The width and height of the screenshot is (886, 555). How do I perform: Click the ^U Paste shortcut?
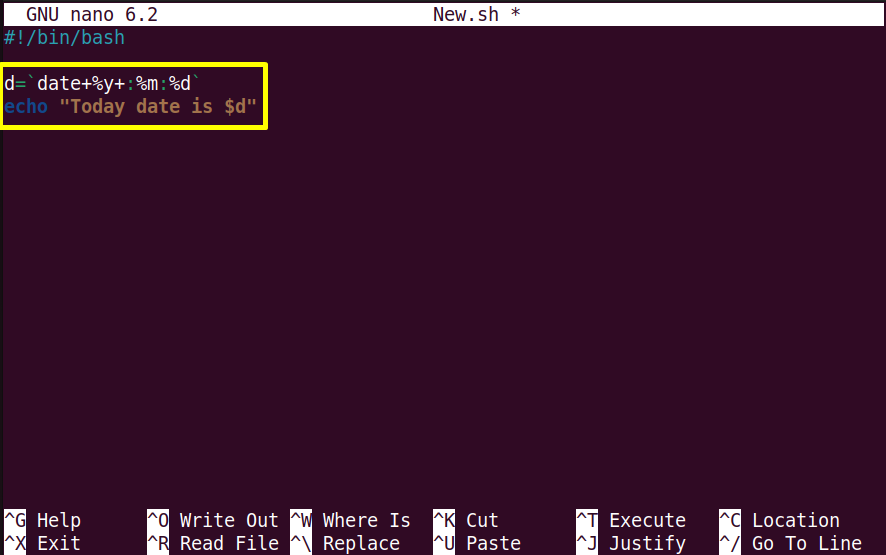click(x=477, y=543)
